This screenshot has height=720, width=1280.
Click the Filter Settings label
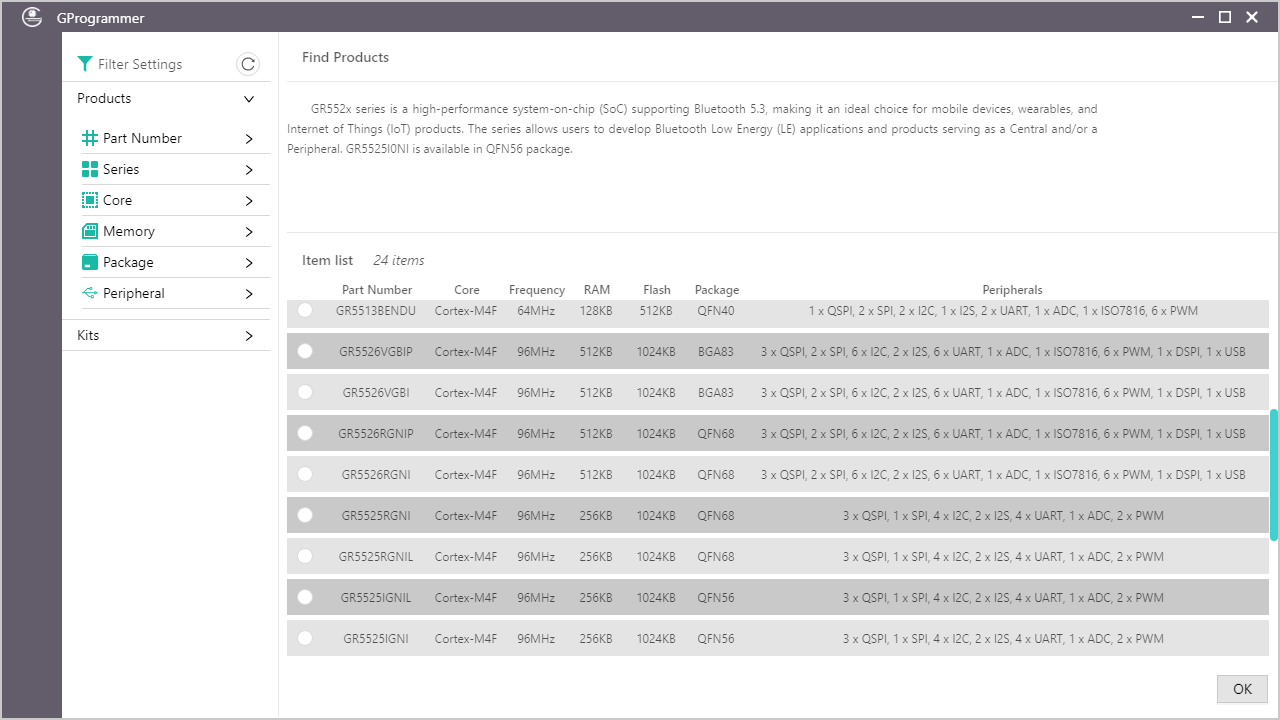point(140,64)
